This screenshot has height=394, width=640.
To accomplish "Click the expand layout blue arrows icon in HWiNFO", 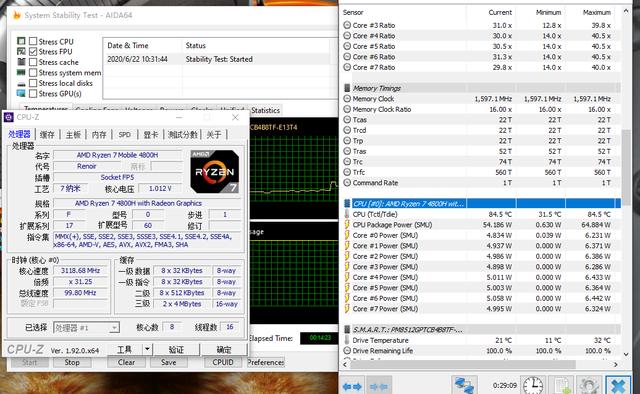I will [352, 386].
